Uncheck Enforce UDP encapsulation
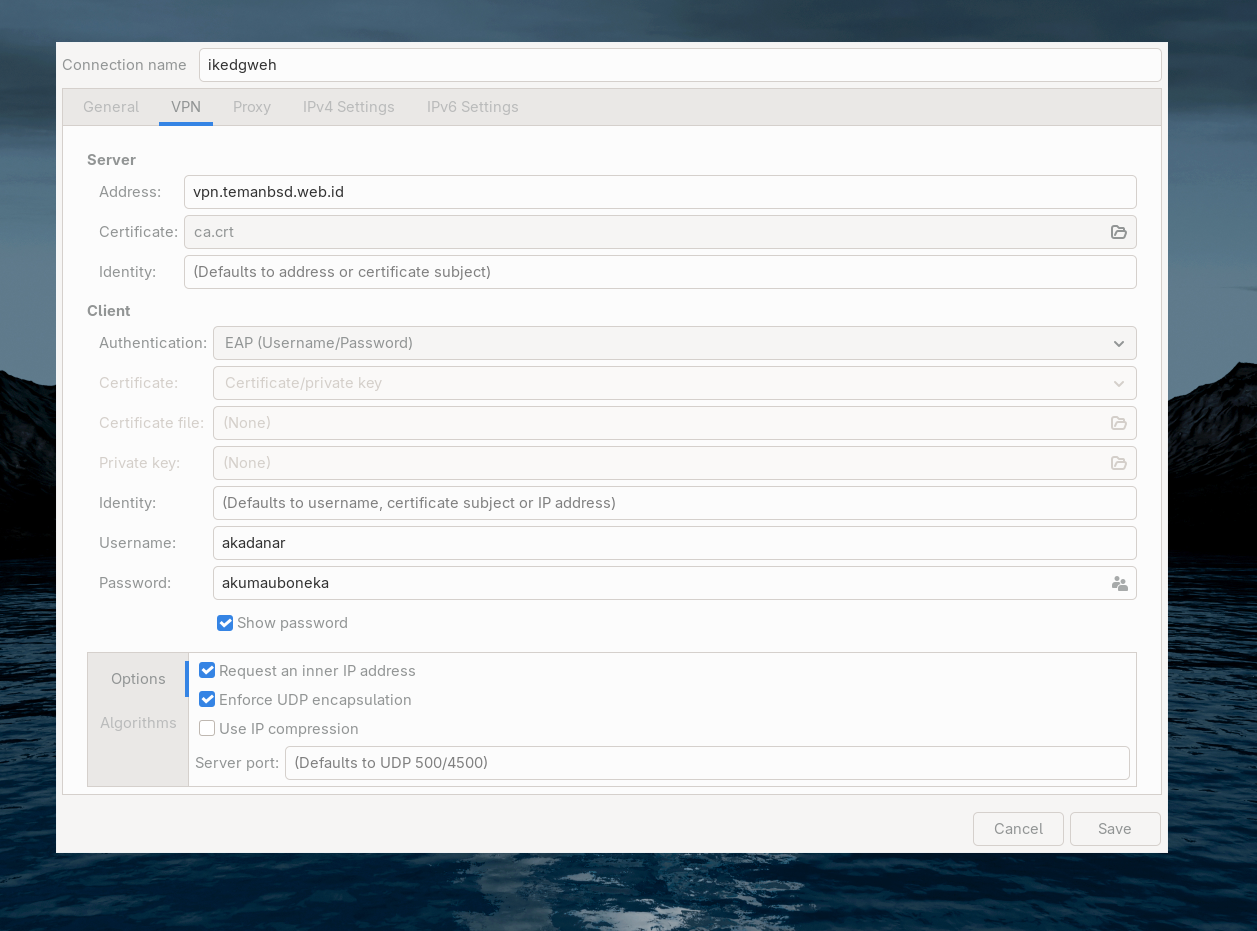Screen dimensions: 1257x931 coord(207,700)
